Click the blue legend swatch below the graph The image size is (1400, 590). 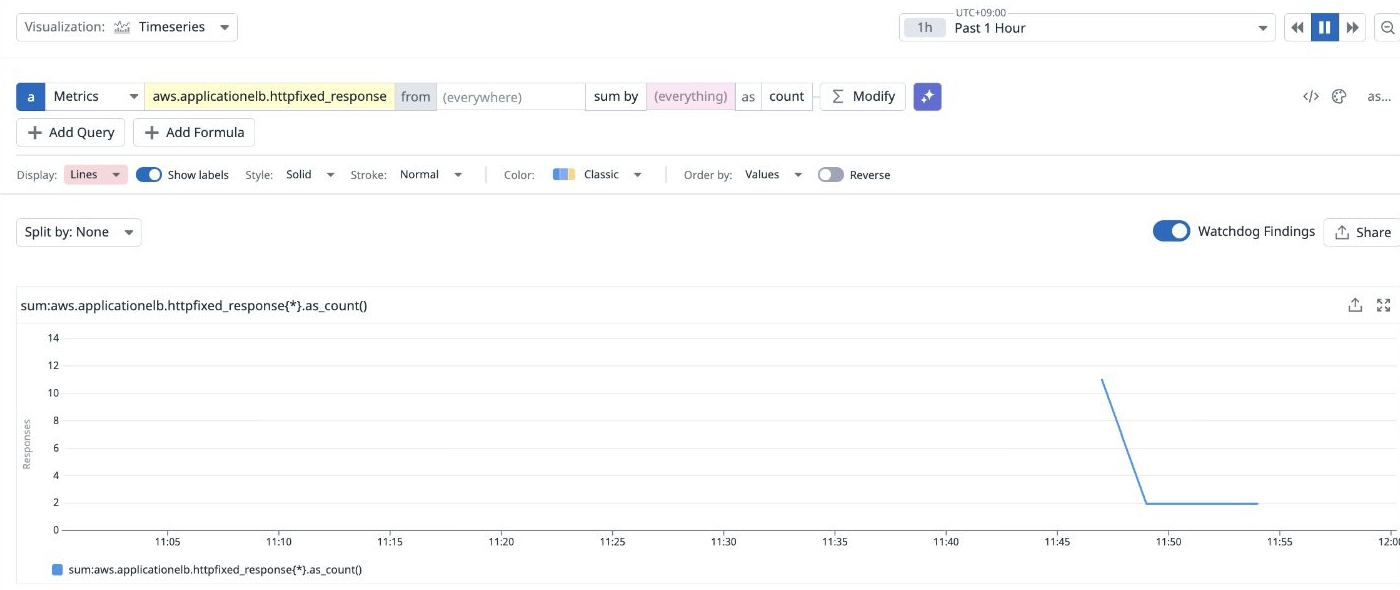pos(57,569)
